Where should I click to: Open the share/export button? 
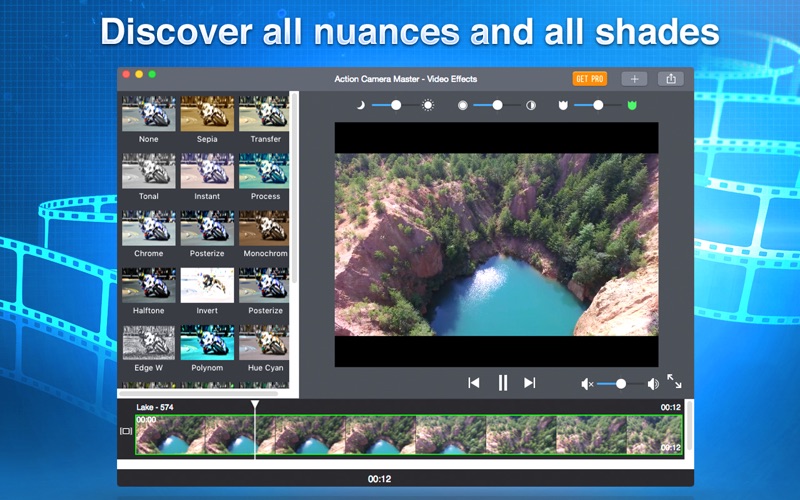coord(670,79)
